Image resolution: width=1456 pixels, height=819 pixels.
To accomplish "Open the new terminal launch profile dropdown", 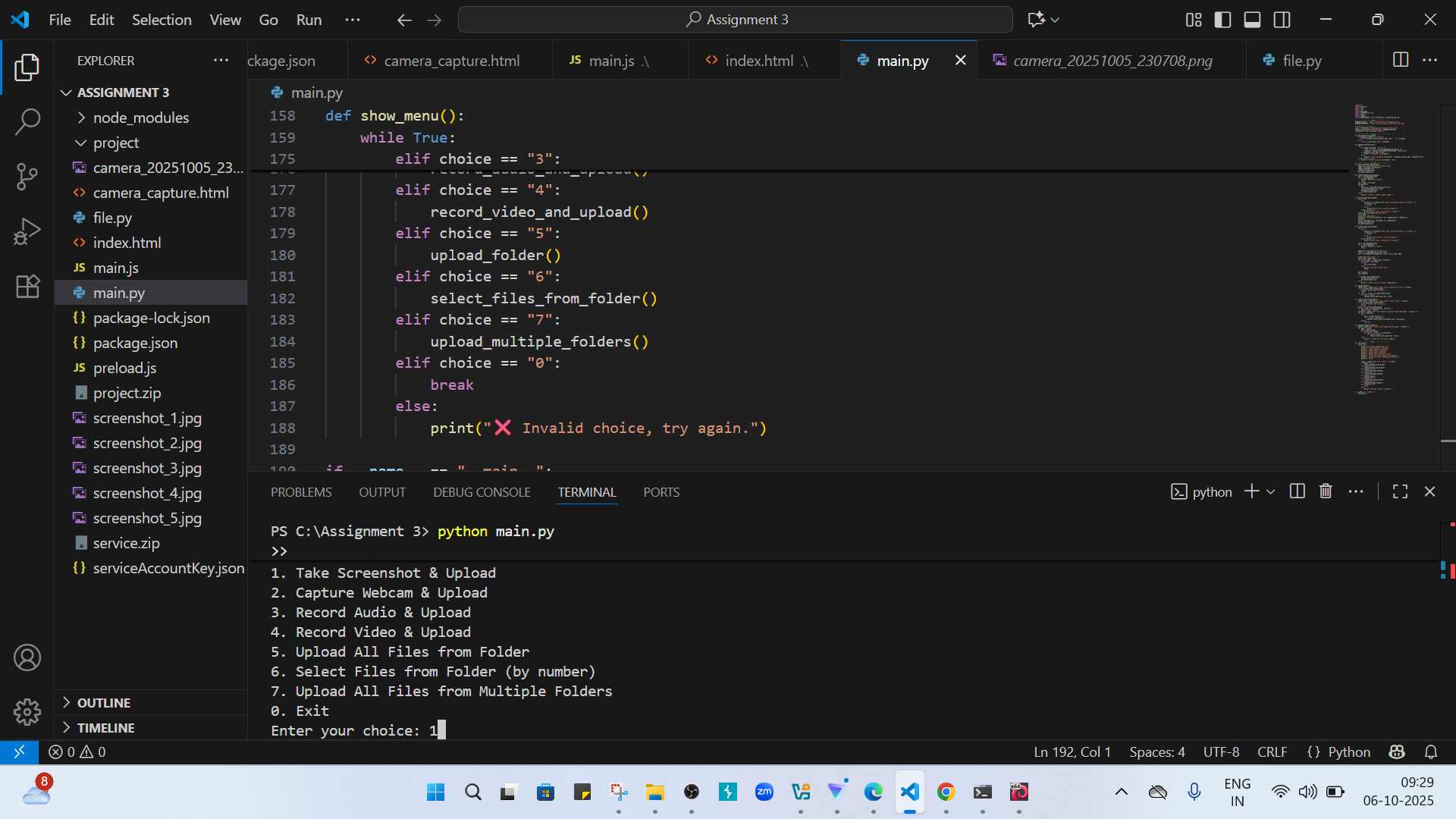I will click(1271, 491).
